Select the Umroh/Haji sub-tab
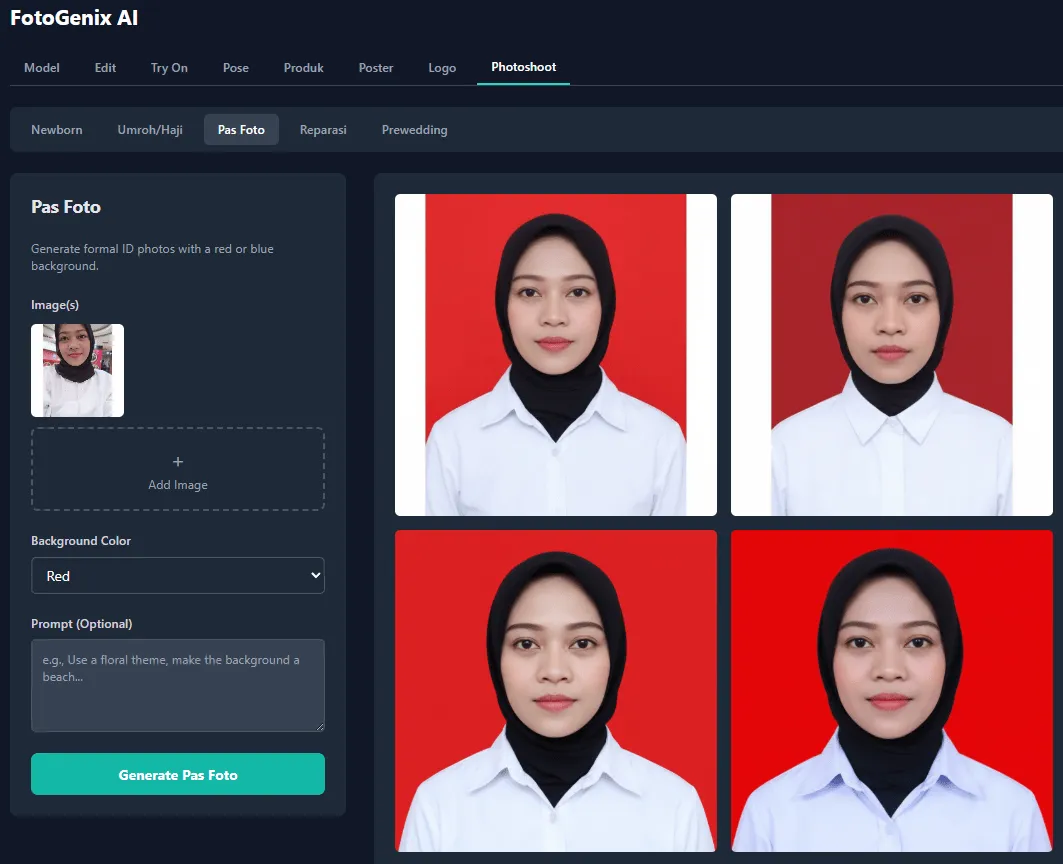 pos(150,130)
